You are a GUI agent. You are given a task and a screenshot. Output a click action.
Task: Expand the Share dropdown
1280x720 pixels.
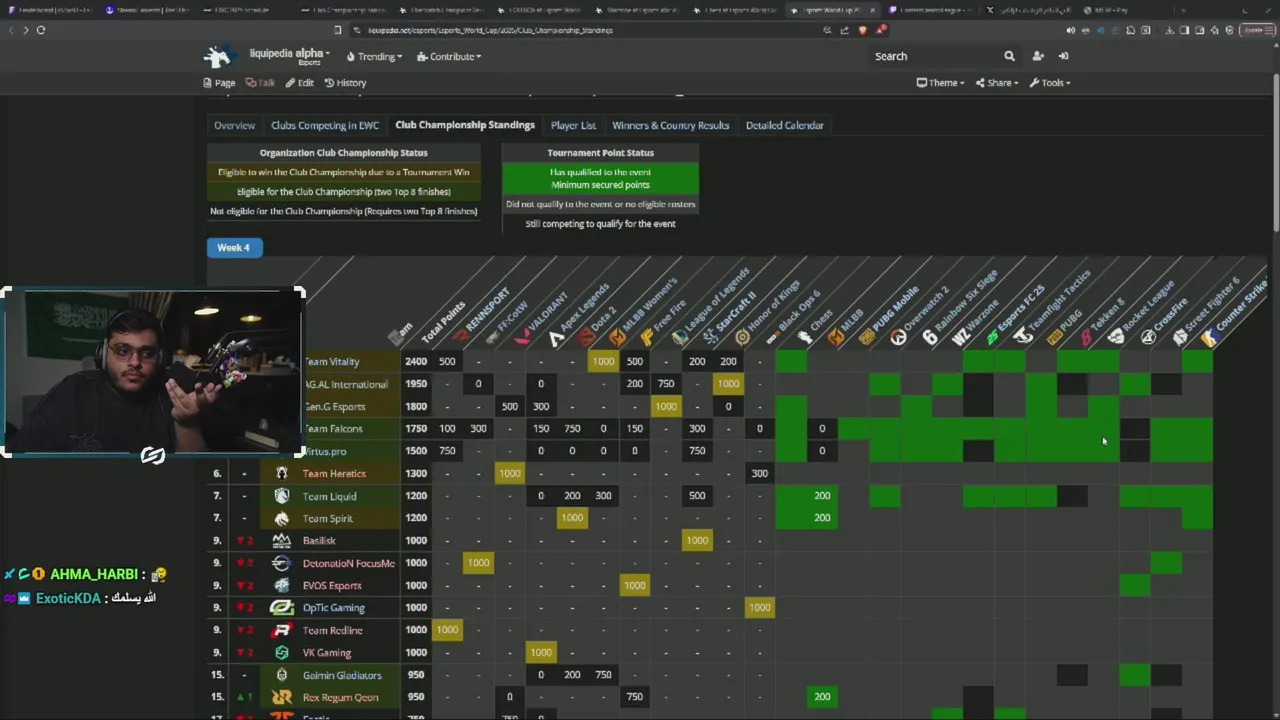pyautogui.click(x=997, y=83)
